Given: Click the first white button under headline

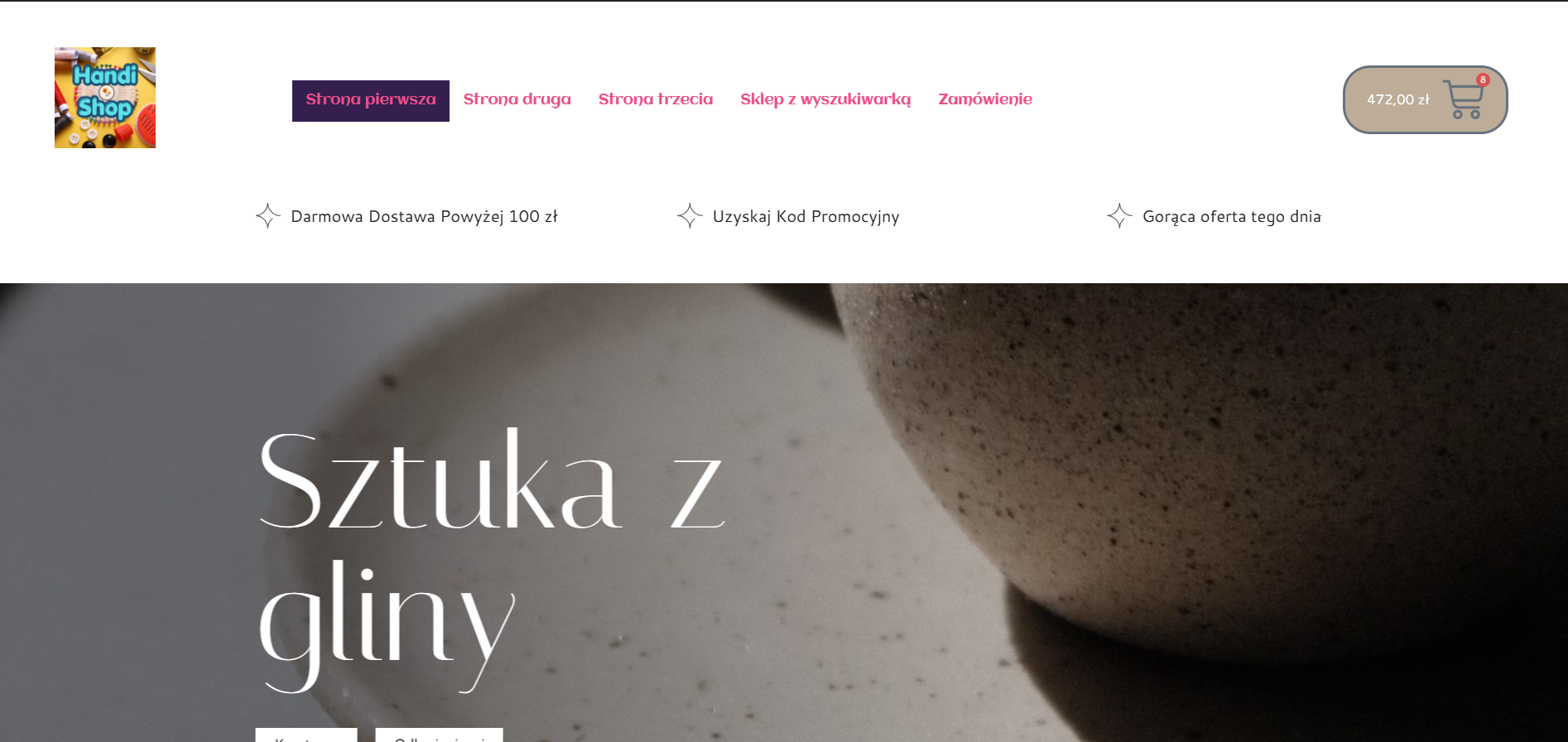Looking at the screenshot, I should [306, 735].
